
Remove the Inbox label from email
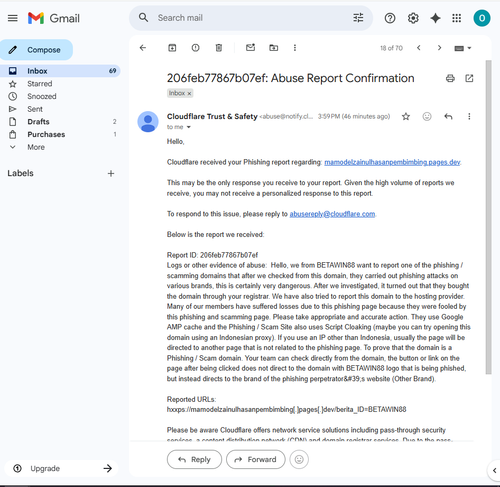tap(189, 94)
